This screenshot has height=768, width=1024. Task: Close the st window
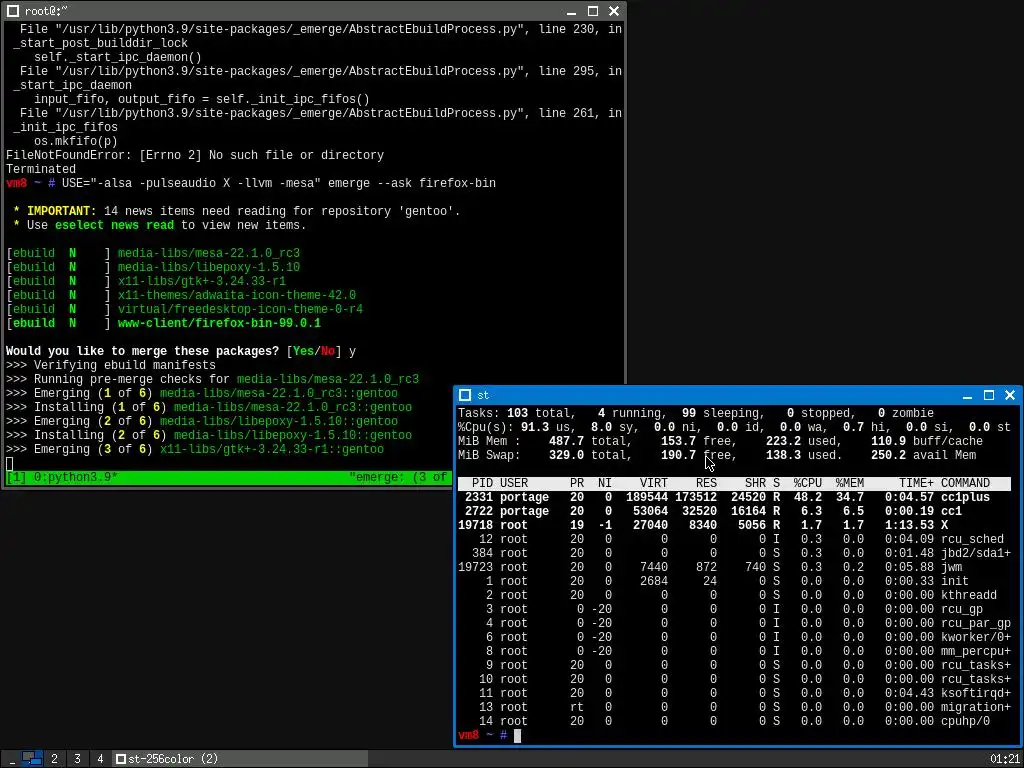[1010, 395]
